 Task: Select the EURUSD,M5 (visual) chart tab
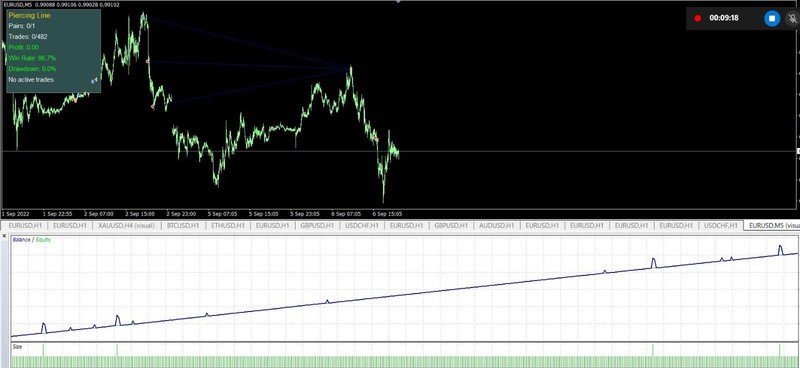[x=771, y=225]
